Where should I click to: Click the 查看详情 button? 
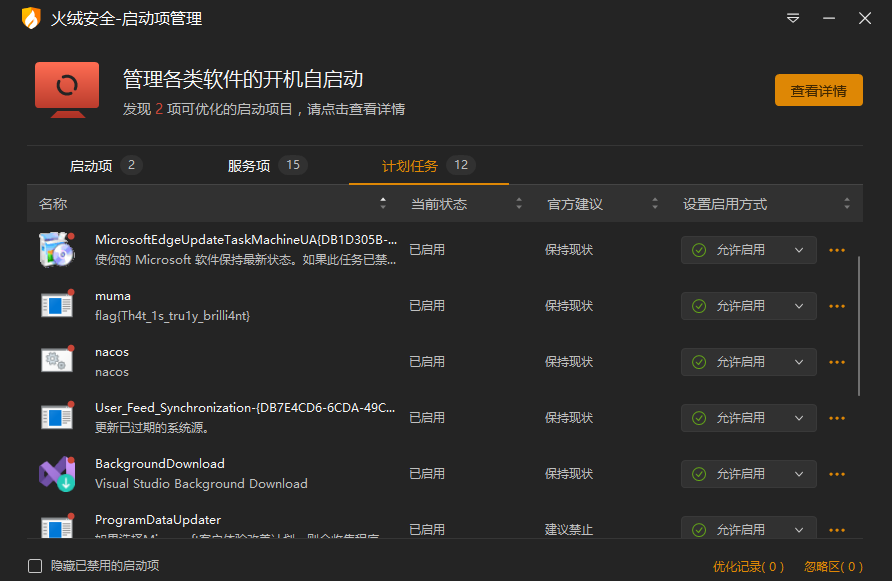click(819, 90)
